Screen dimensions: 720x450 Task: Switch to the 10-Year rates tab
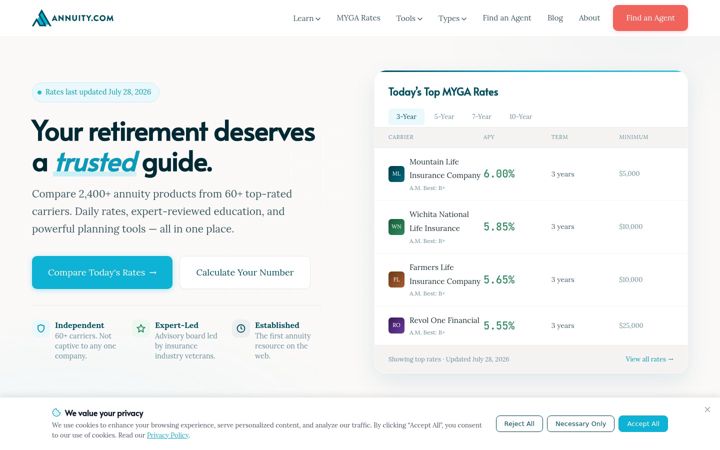(520, 117)
